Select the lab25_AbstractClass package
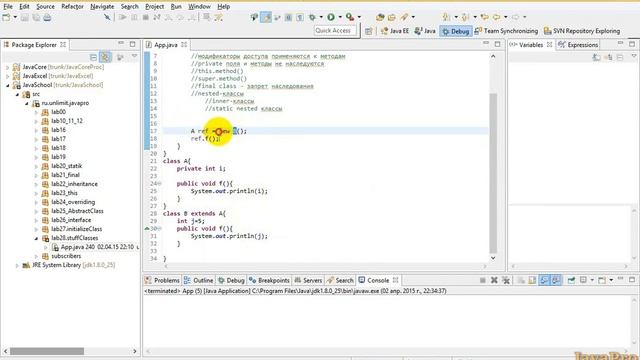640x360 pixels. (x=77, y=211)
